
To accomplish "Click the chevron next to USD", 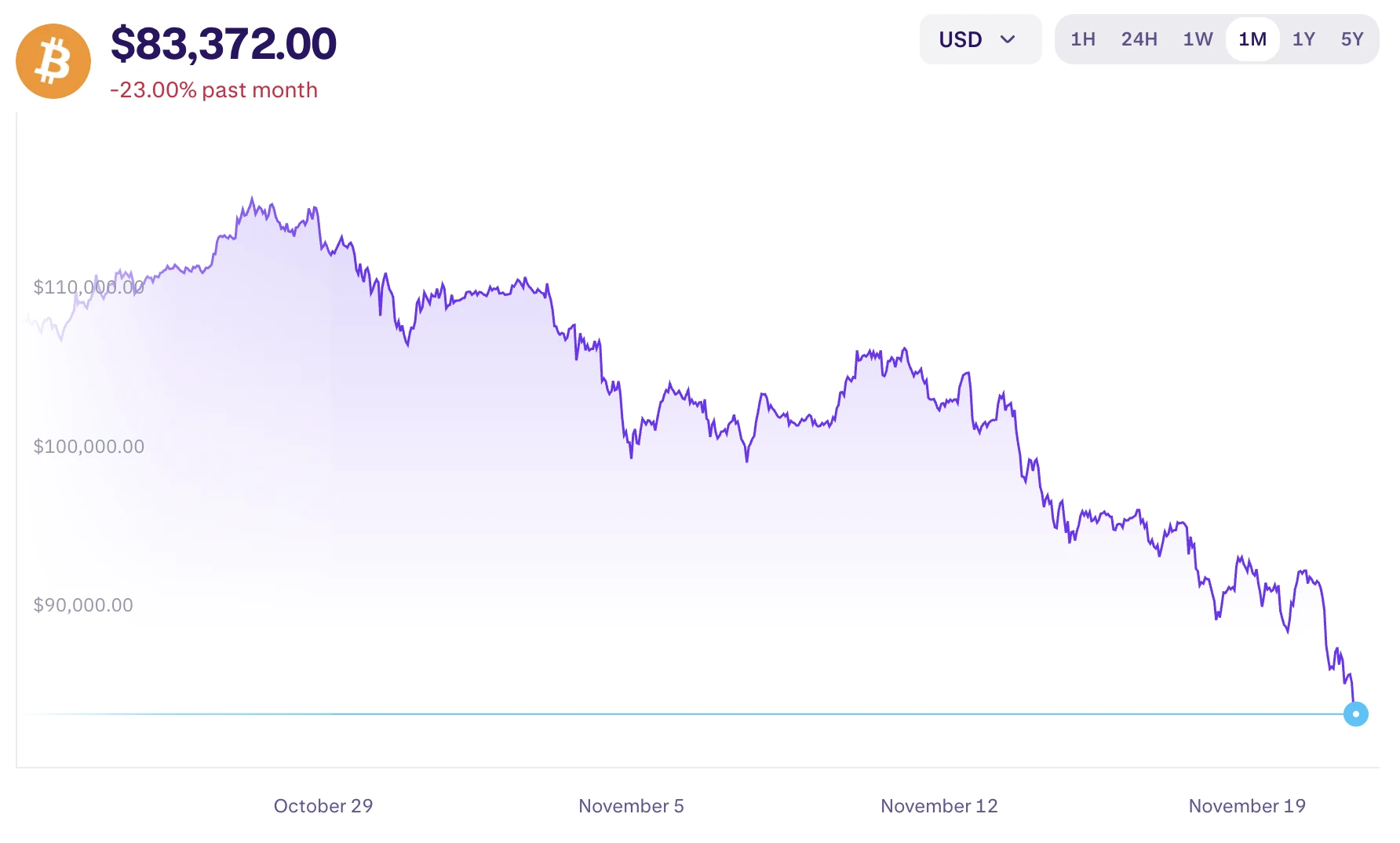I will (x=1009, y=39).
